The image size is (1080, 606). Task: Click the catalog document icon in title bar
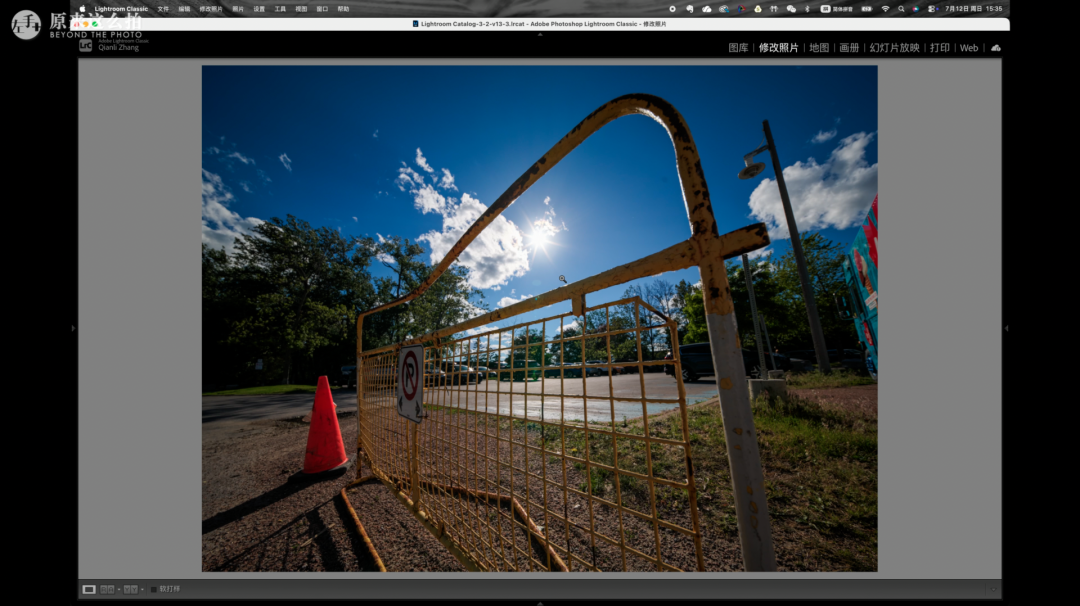tap(415, 23)
